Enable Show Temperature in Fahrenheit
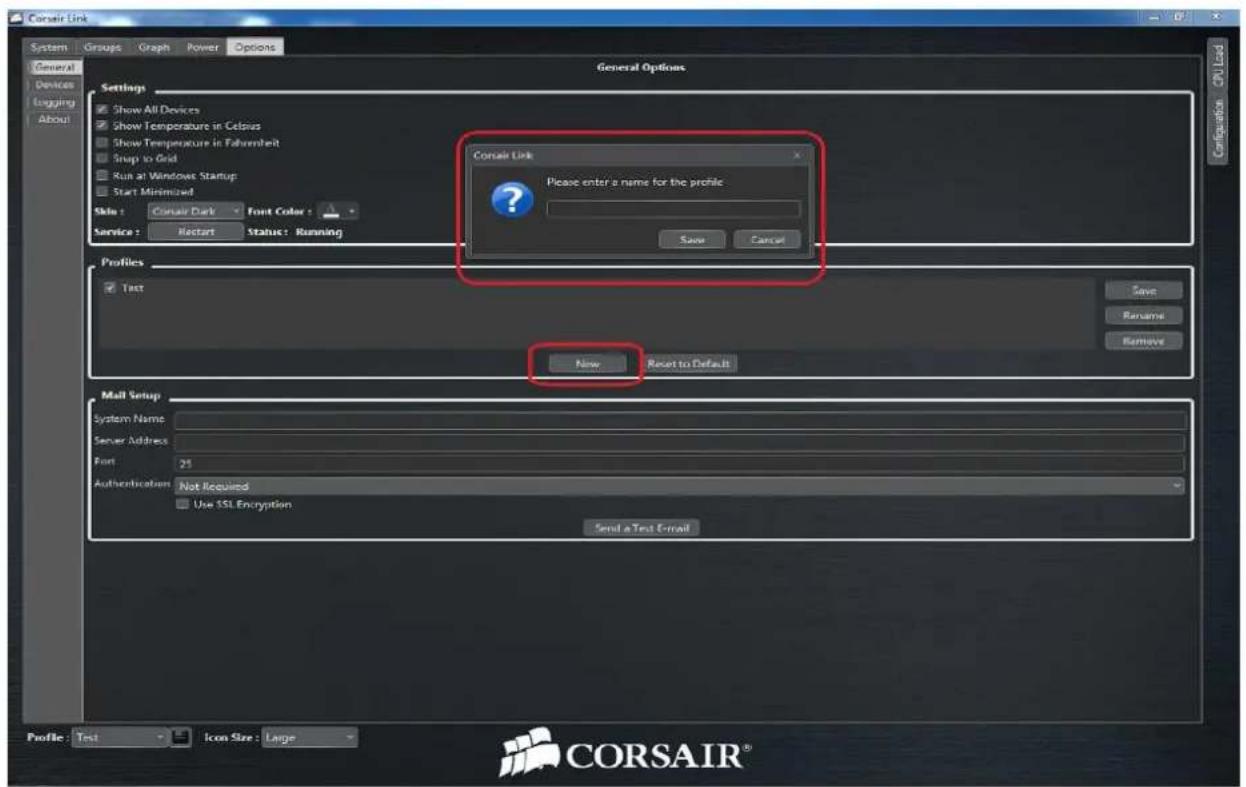The height and width of the screenshot is (787, 1246). coord(101,143)
